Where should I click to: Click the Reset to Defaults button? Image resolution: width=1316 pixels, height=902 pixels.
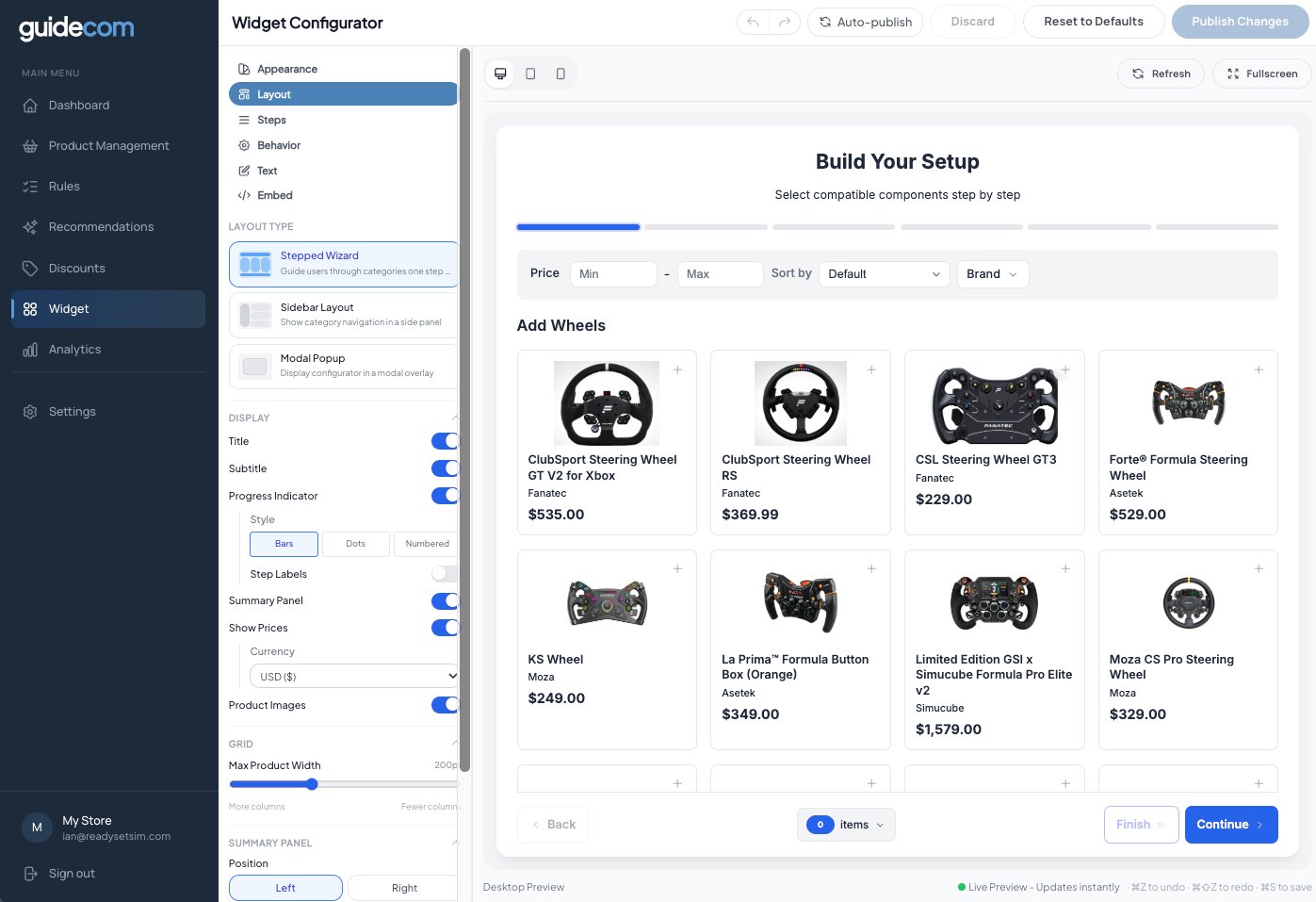1094,21
